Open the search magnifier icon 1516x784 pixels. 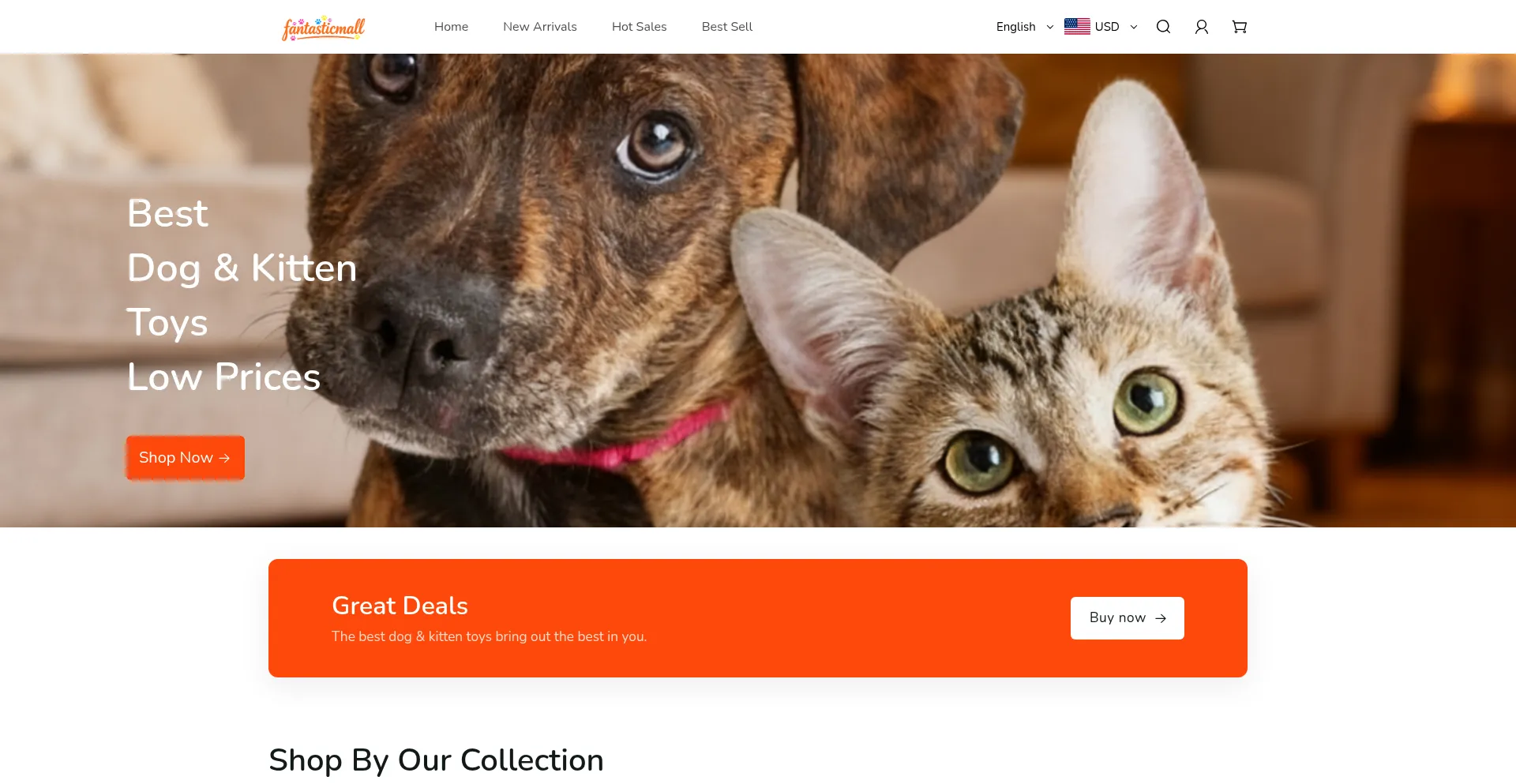(1163, 27)
